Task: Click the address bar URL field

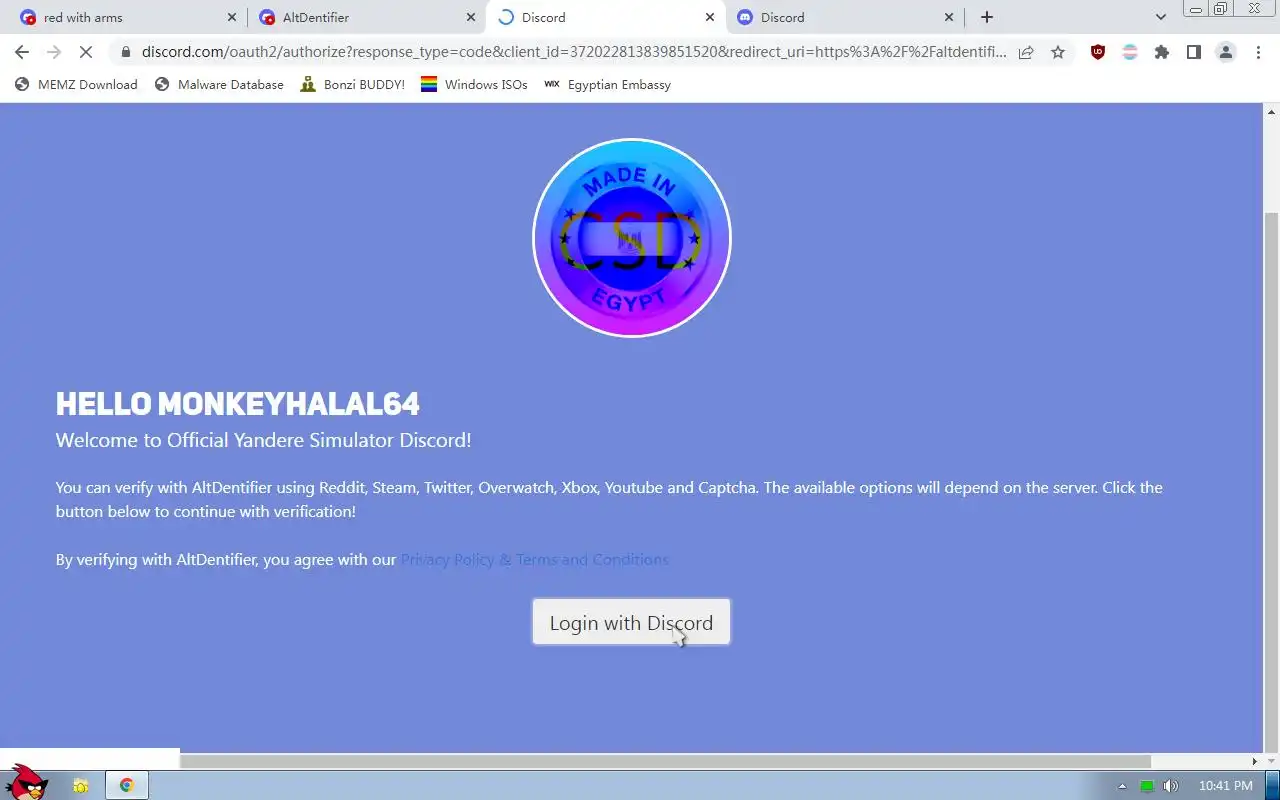Action: coord(574,52)
